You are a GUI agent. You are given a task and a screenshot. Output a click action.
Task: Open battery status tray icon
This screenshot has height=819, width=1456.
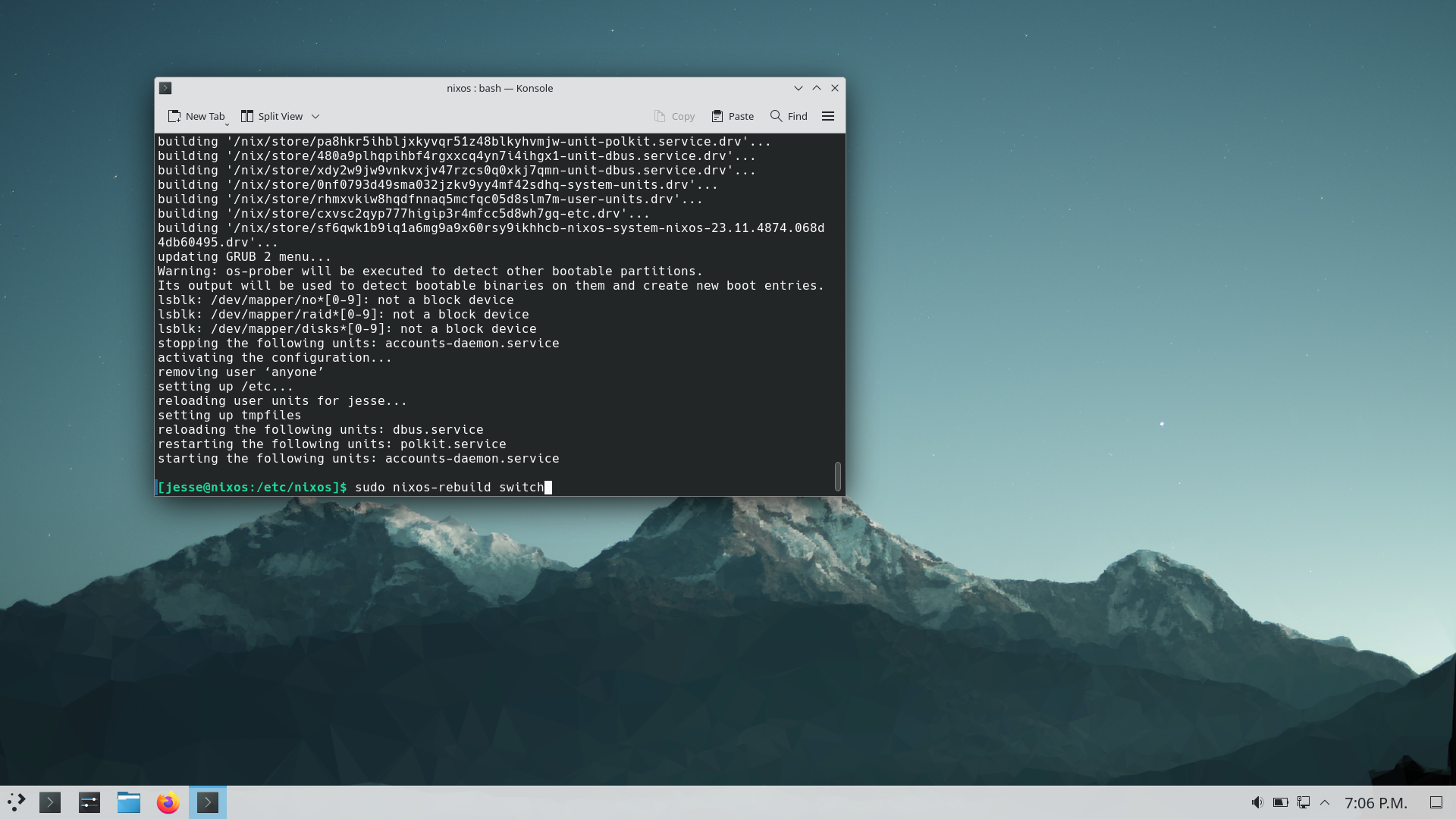[1281, 802]
